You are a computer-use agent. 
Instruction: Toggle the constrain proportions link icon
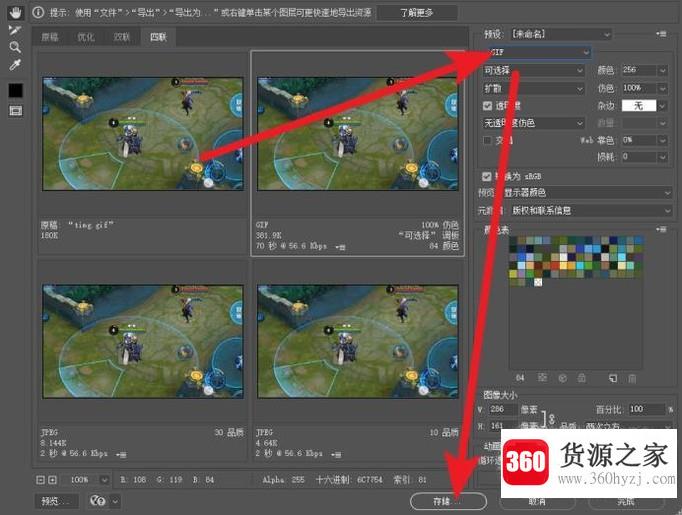[x=552, y=419]
